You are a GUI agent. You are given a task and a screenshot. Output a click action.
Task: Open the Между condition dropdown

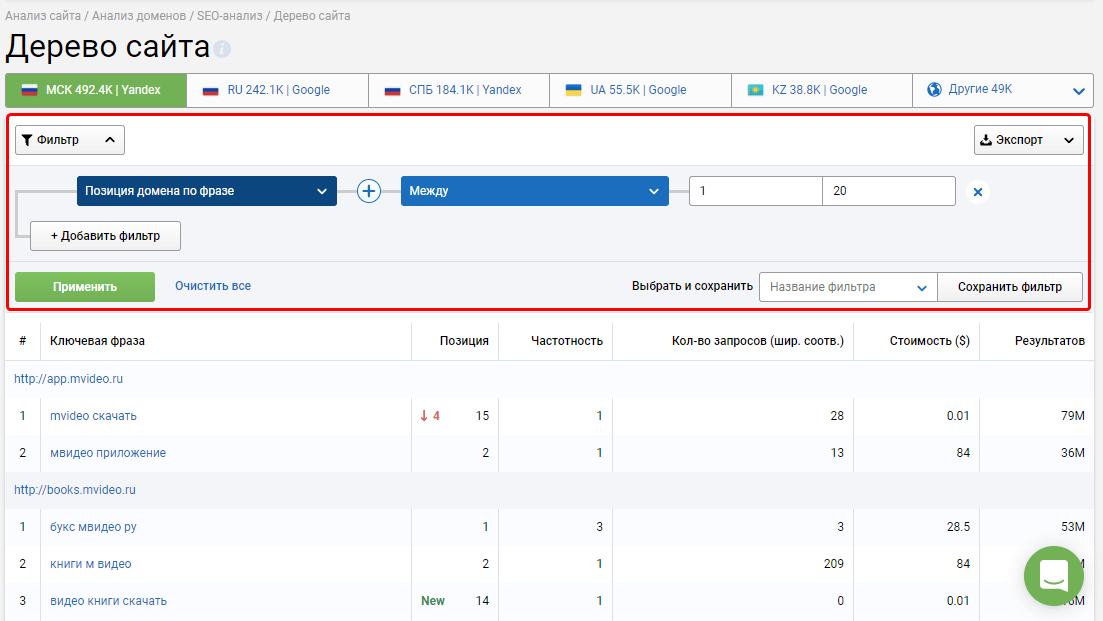535,191
